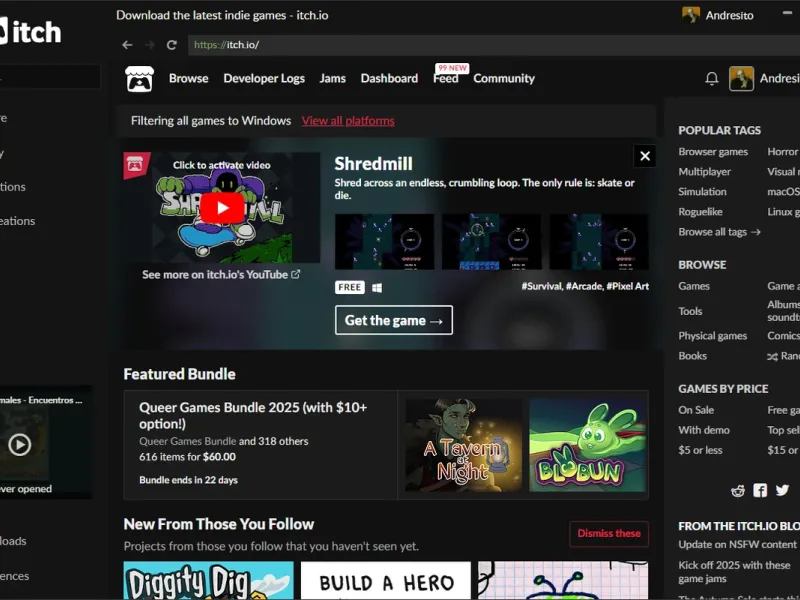This screenshot has width=800, height=600.
Task: Open the Diggity Dig game thumbnail
Action: [x=209, y=581]
